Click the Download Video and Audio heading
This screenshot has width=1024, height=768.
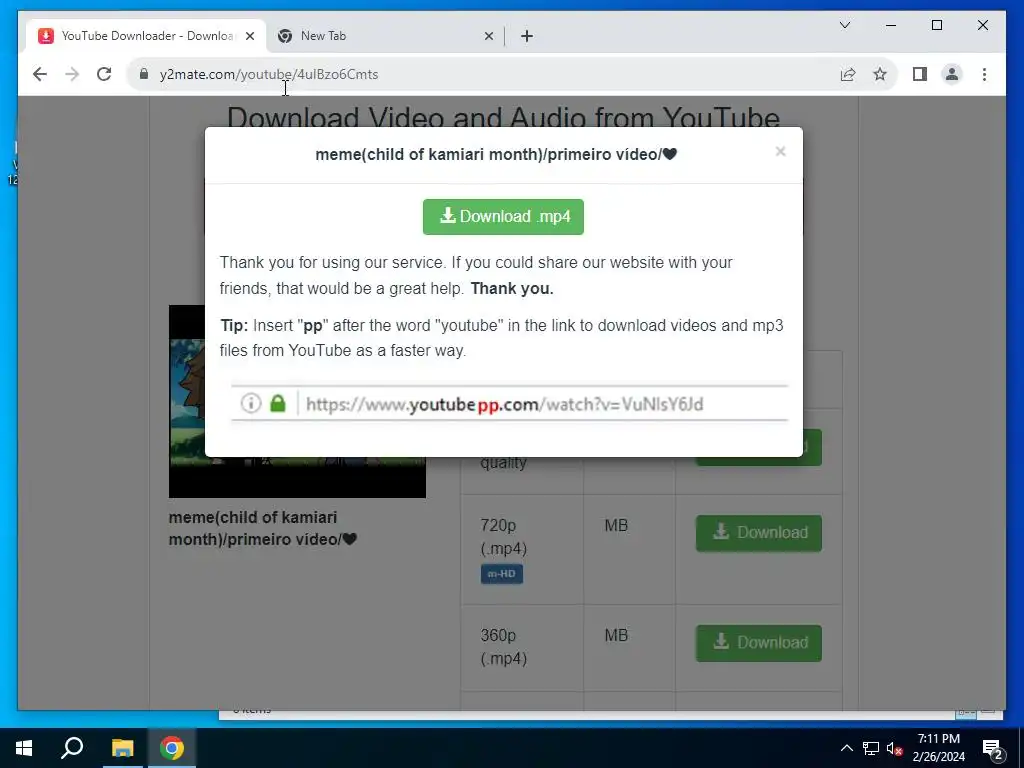504,116
